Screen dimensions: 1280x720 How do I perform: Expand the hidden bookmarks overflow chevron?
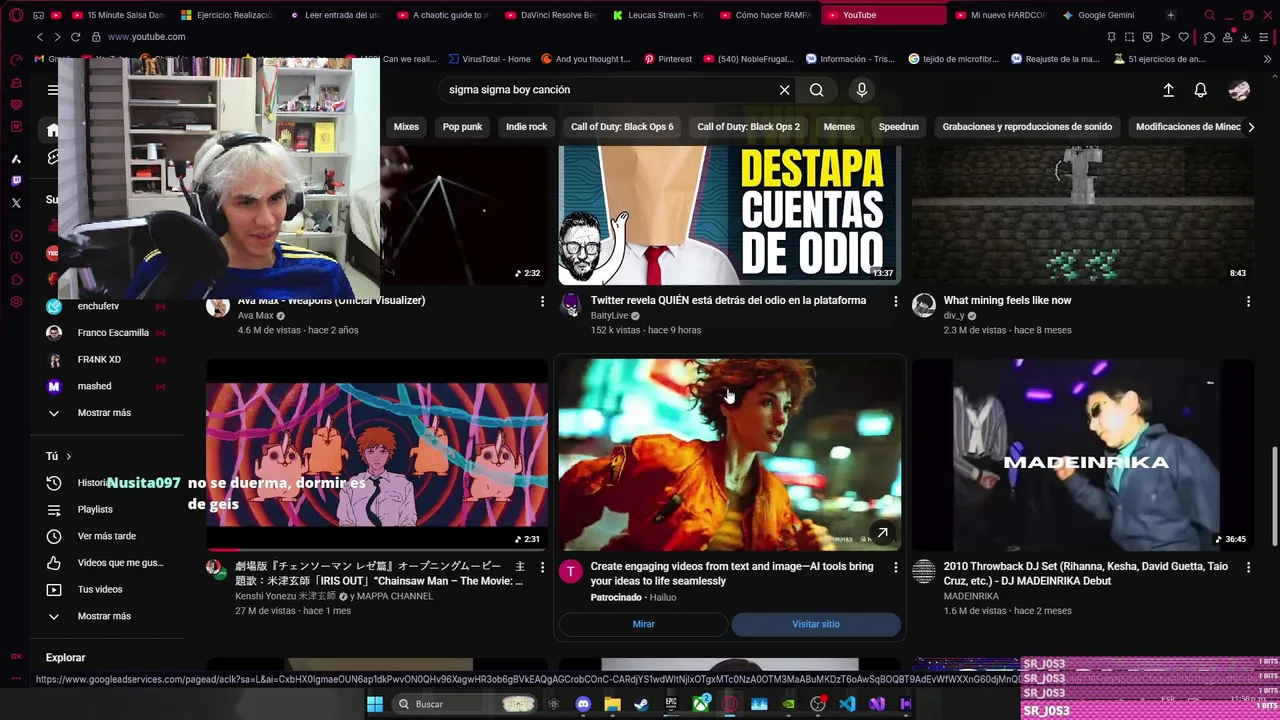[1268, 59]
